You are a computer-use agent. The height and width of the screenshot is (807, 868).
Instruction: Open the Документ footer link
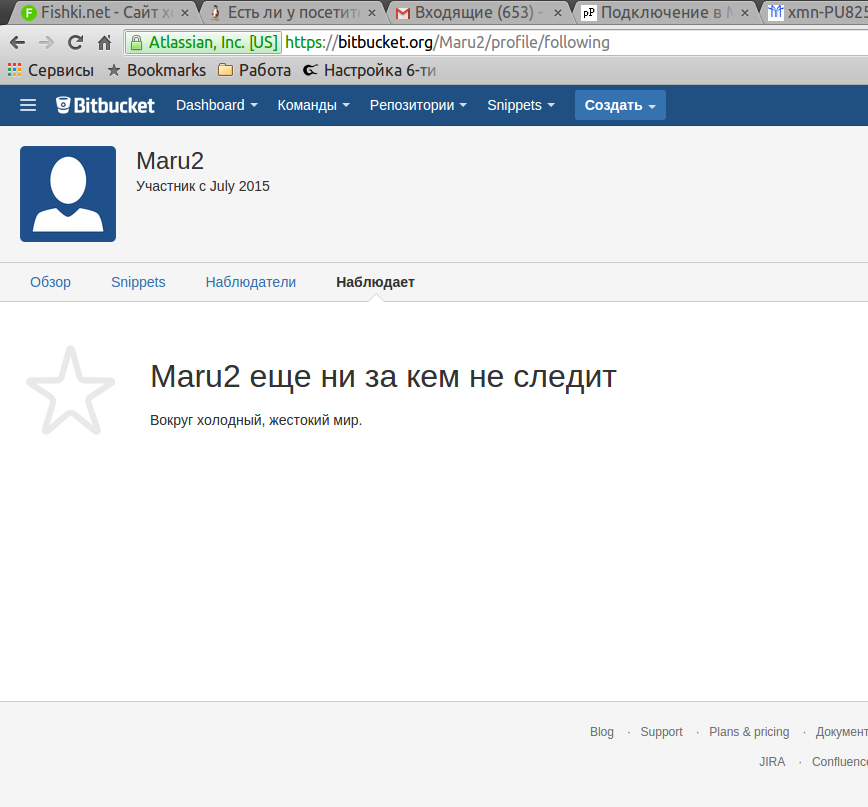(841, 732)
